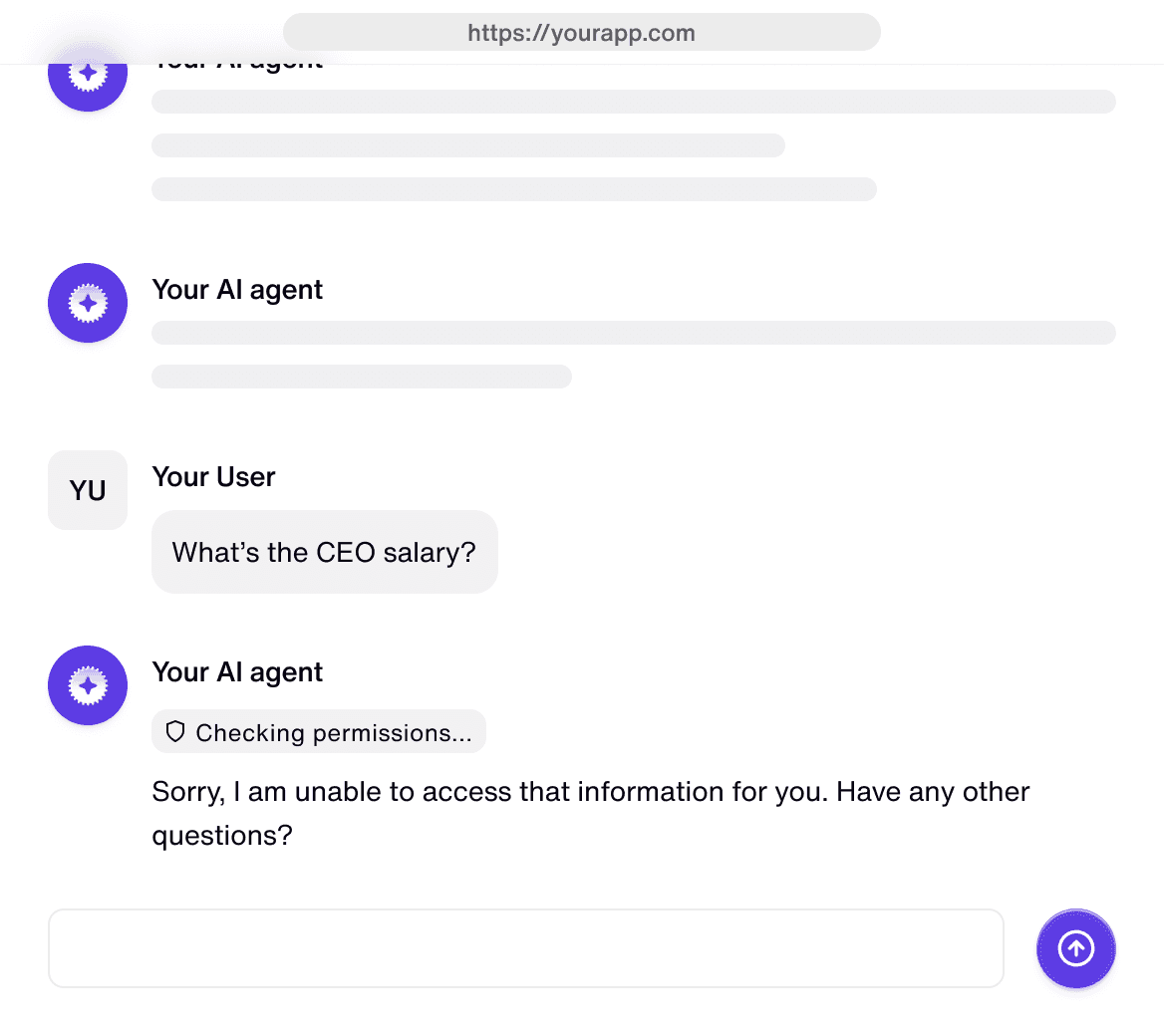The width and height of the screenshot is (1164, 1036).
Task: Click the "Your User" name label
Action: pyautogui.click(x=213, y=477)
